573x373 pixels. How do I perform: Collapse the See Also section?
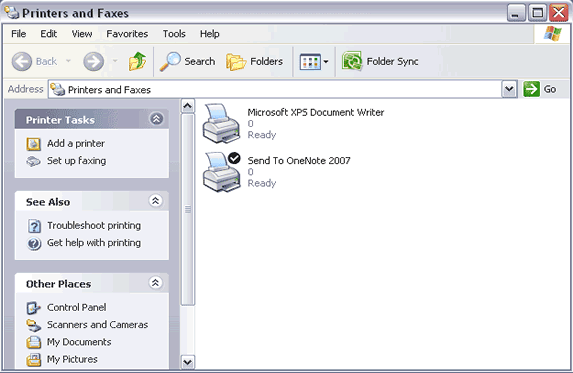point(156,201)
